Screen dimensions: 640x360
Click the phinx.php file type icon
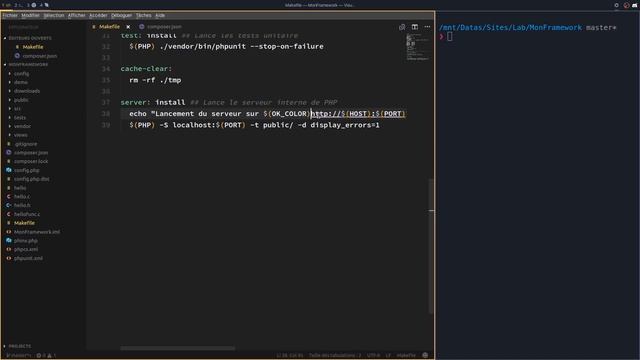coord(9,241)
